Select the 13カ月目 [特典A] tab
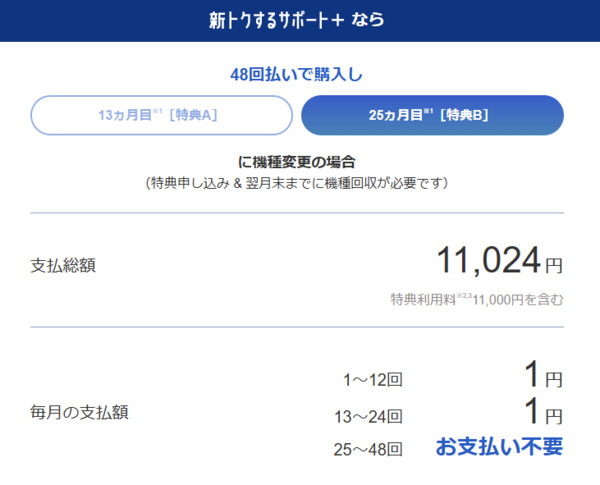This screenshot has height=485, width=600. pos(162,115)
